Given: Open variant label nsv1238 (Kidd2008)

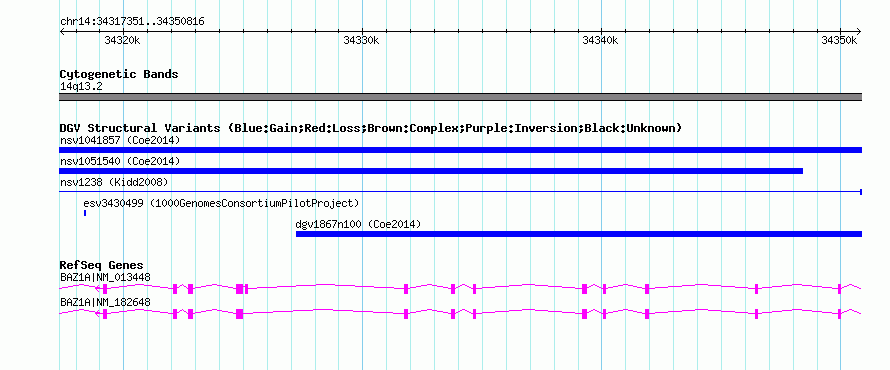Looking at the screenshot, I should point(114,182).
